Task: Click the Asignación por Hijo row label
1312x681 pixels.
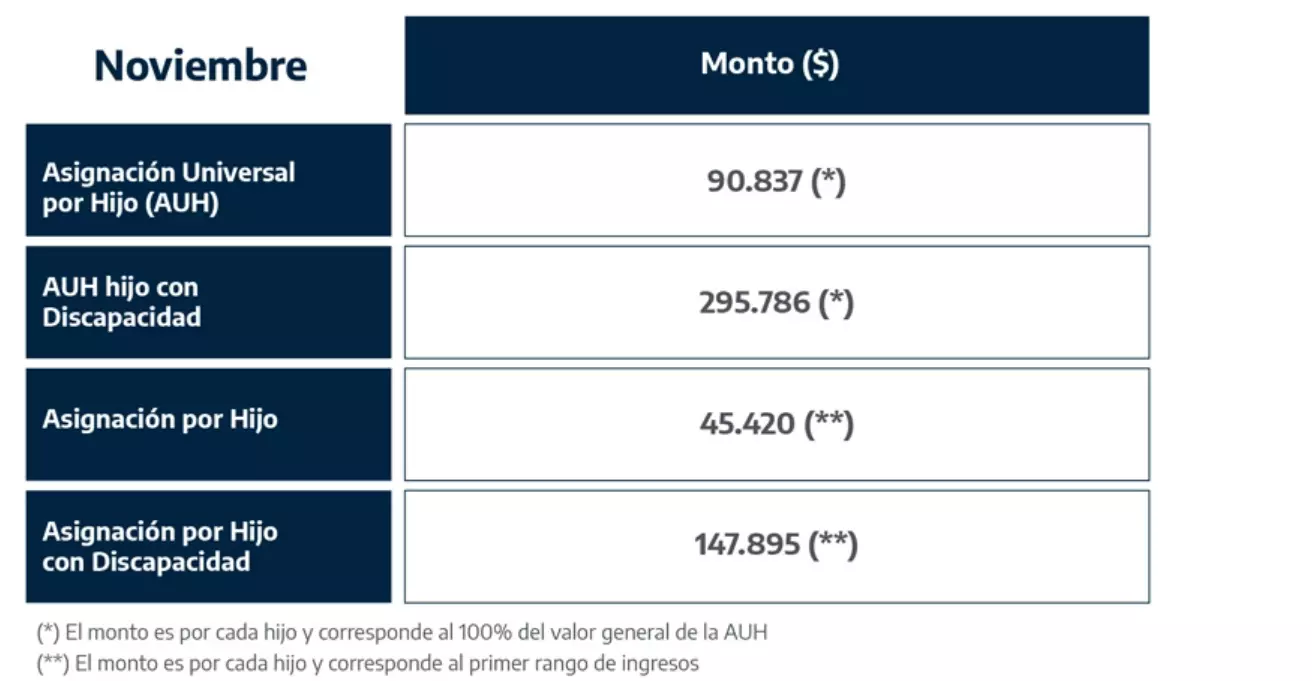Action: tap(159, 419)
